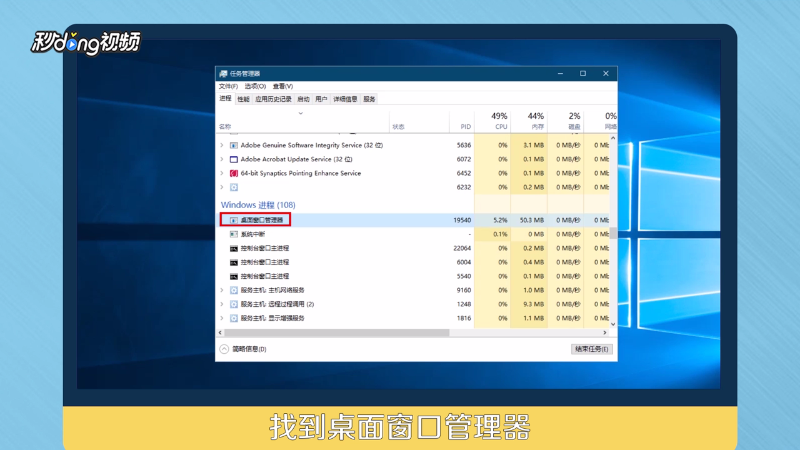The height and width of the screenshot is (450, 800).
Task: Click the 结束任务(E) button
Action: [591, 349]
